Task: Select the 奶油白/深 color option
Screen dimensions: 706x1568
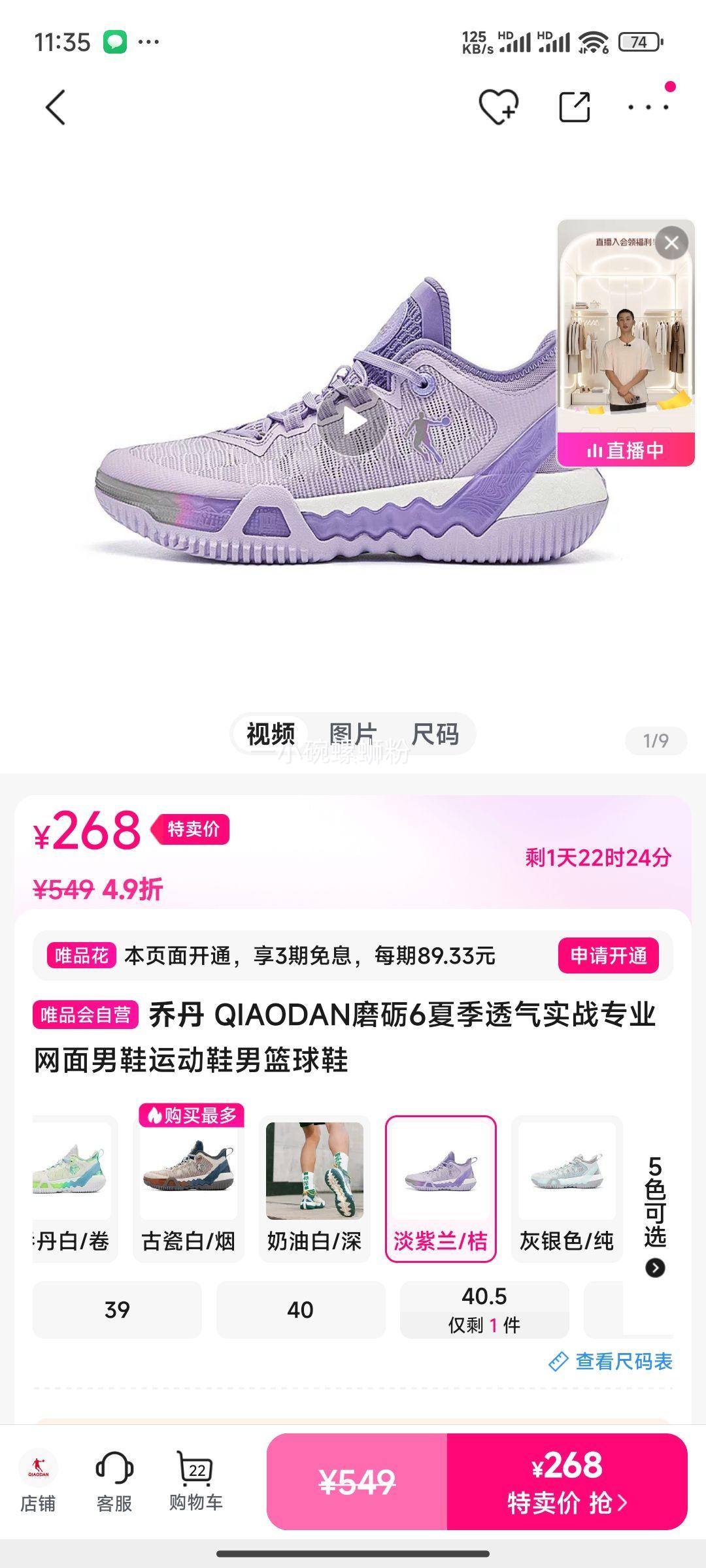Action: point(314,1188)
